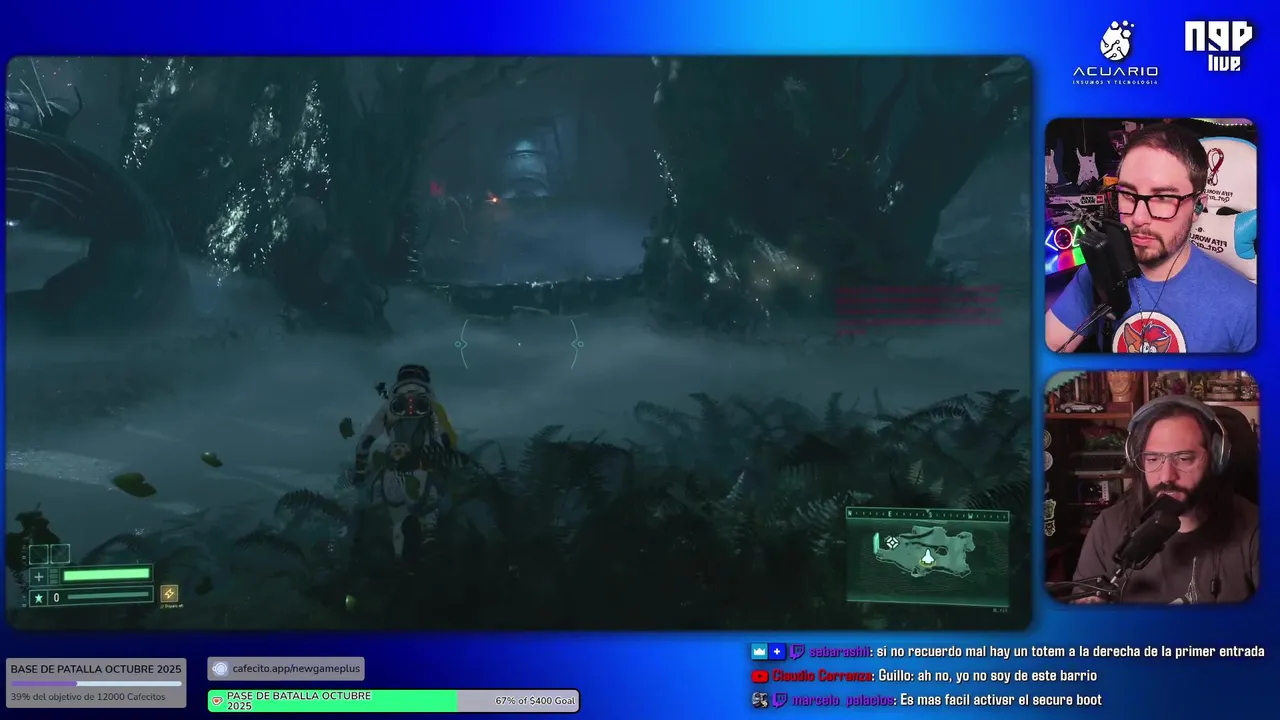Click the Acuario sponsor logo

1115,52
